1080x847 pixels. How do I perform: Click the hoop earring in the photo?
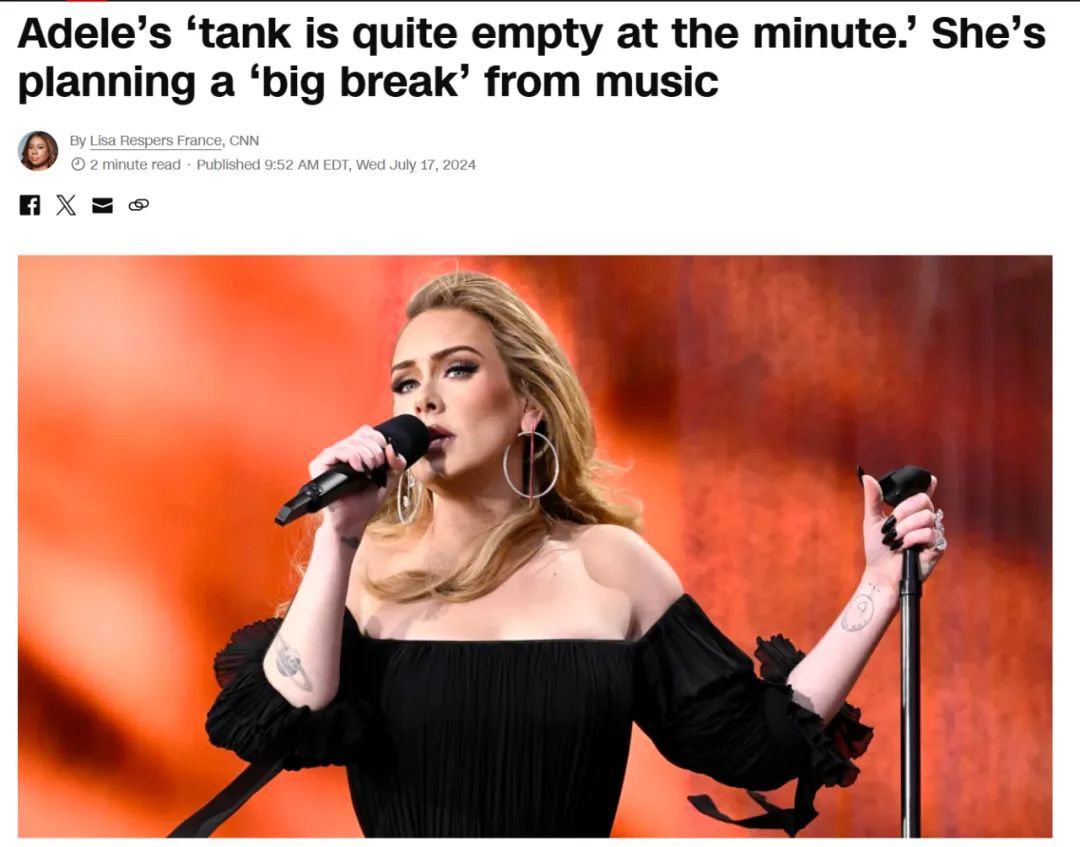coord(530,463)
